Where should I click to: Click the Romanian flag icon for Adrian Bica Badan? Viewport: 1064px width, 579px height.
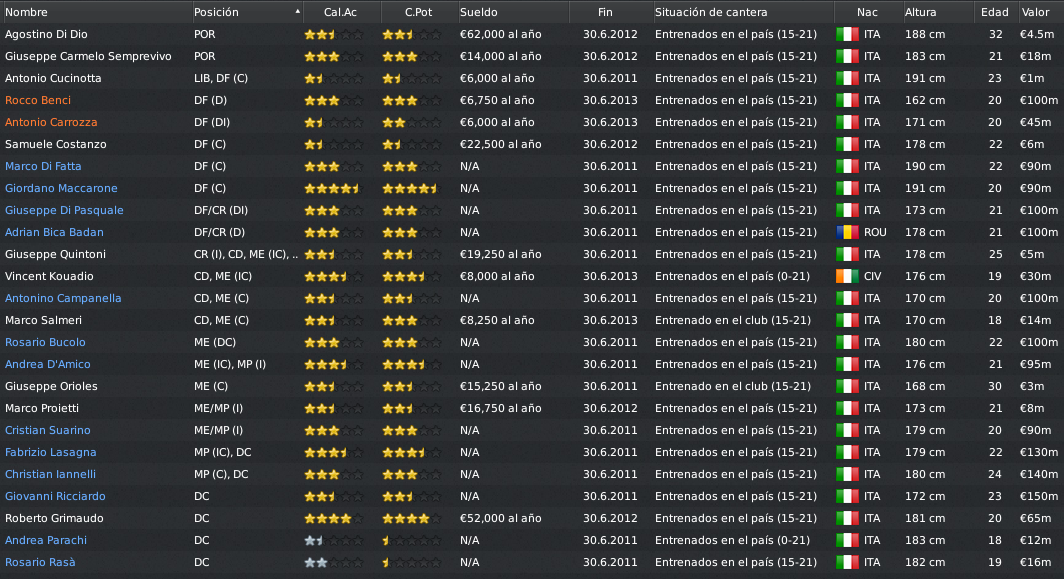(847, 232)
